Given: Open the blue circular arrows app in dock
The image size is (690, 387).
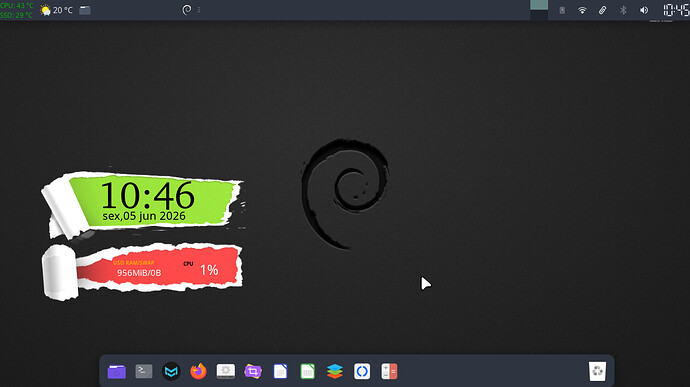Looking at the screenshot, I should (x=362, y=372).
